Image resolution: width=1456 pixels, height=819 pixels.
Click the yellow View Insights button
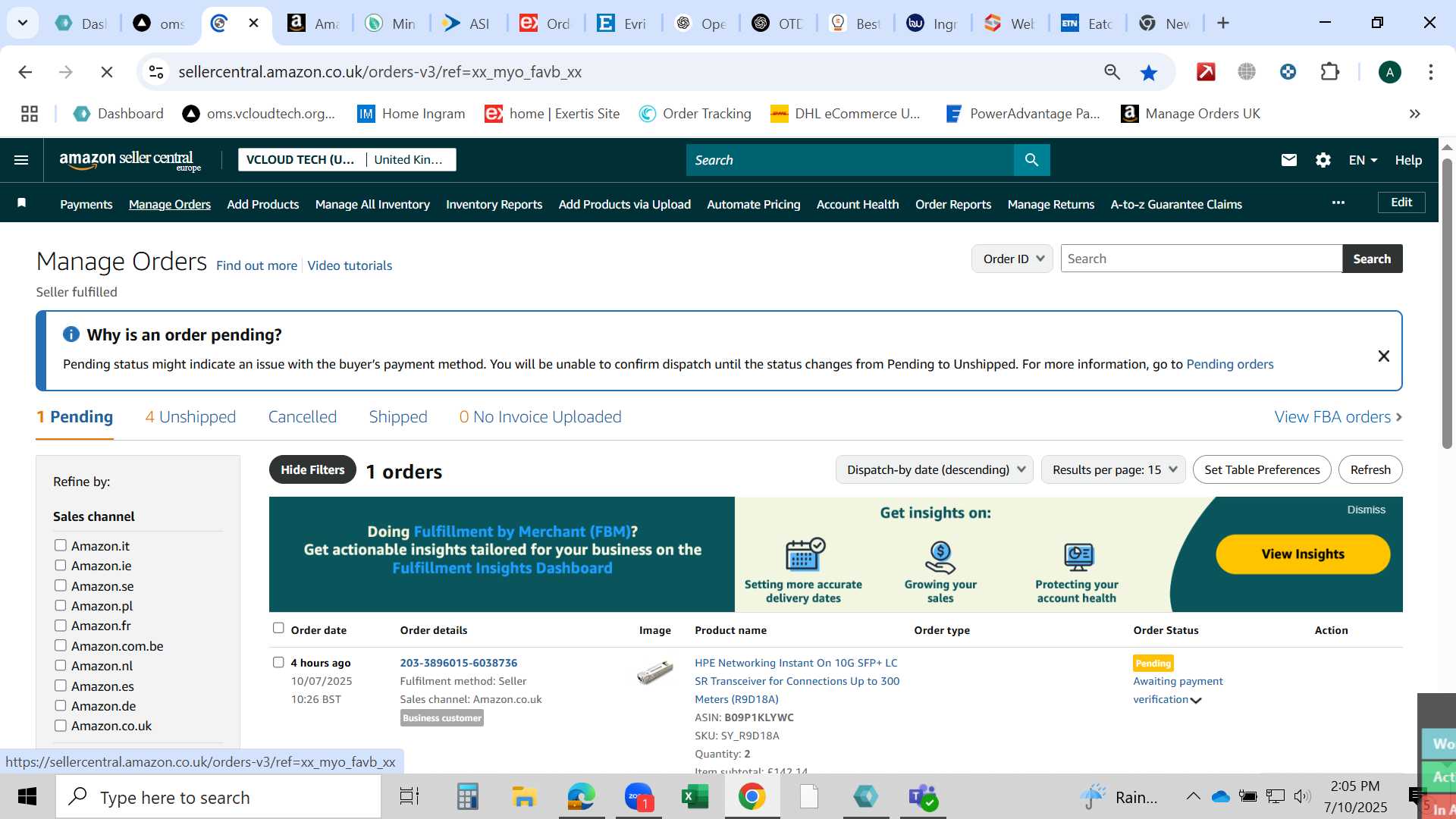tap(1303, 554)
